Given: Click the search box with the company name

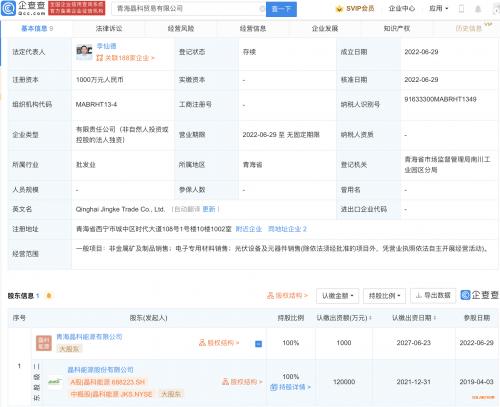Looking at the screenshot, I should point(188,9).
